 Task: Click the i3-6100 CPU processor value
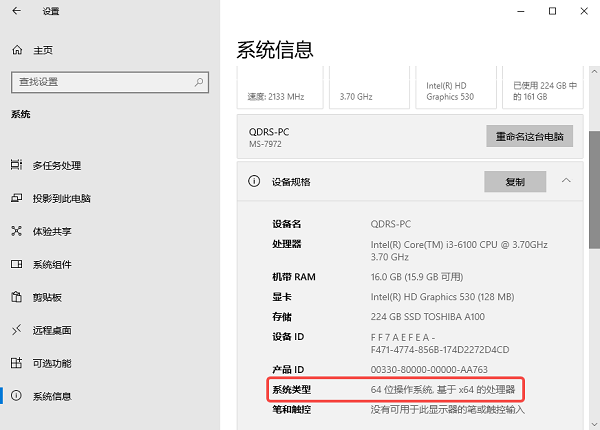click(459, 251)
